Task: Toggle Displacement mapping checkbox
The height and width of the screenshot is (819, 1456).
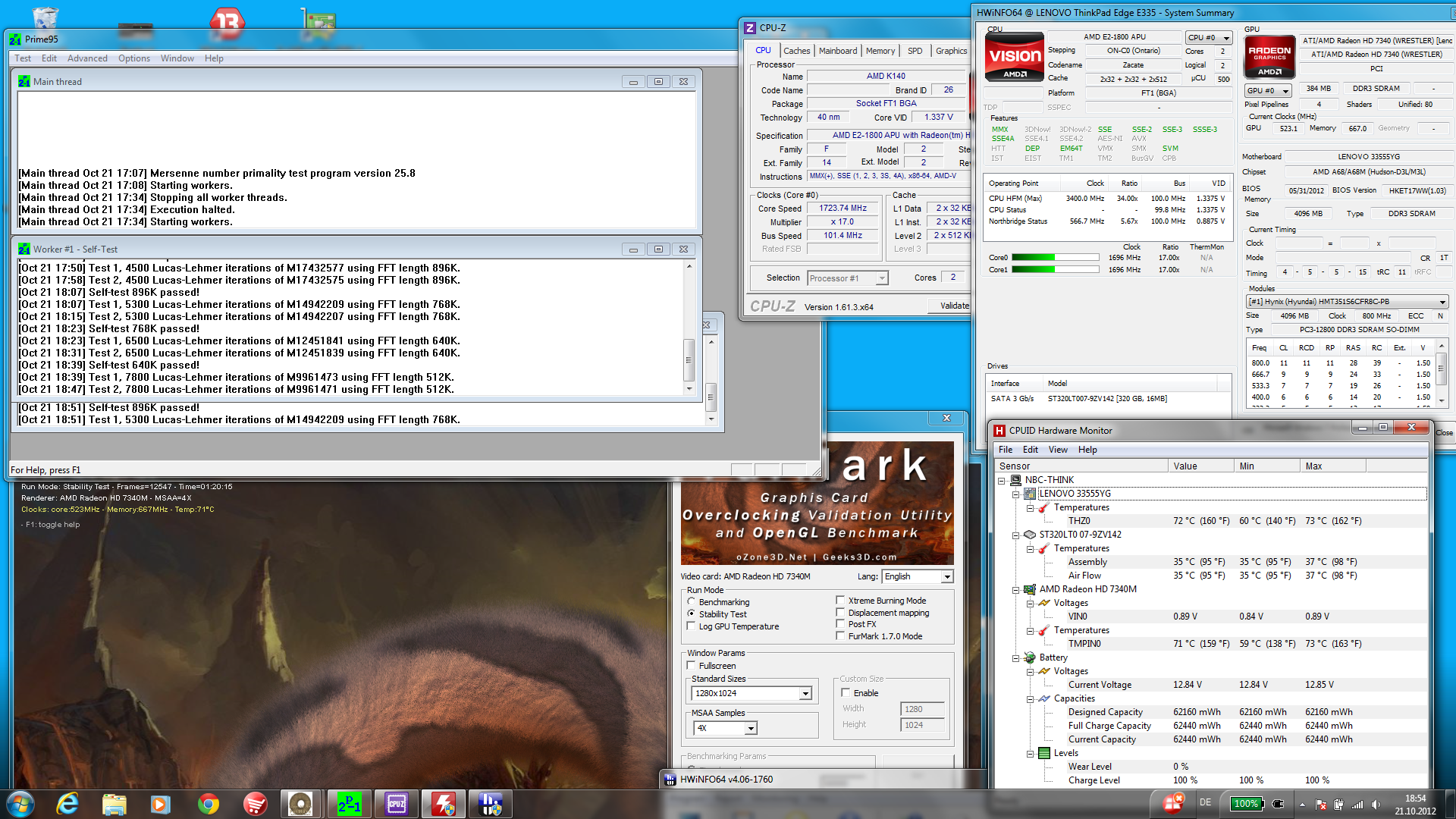Action: coord(840,613)
